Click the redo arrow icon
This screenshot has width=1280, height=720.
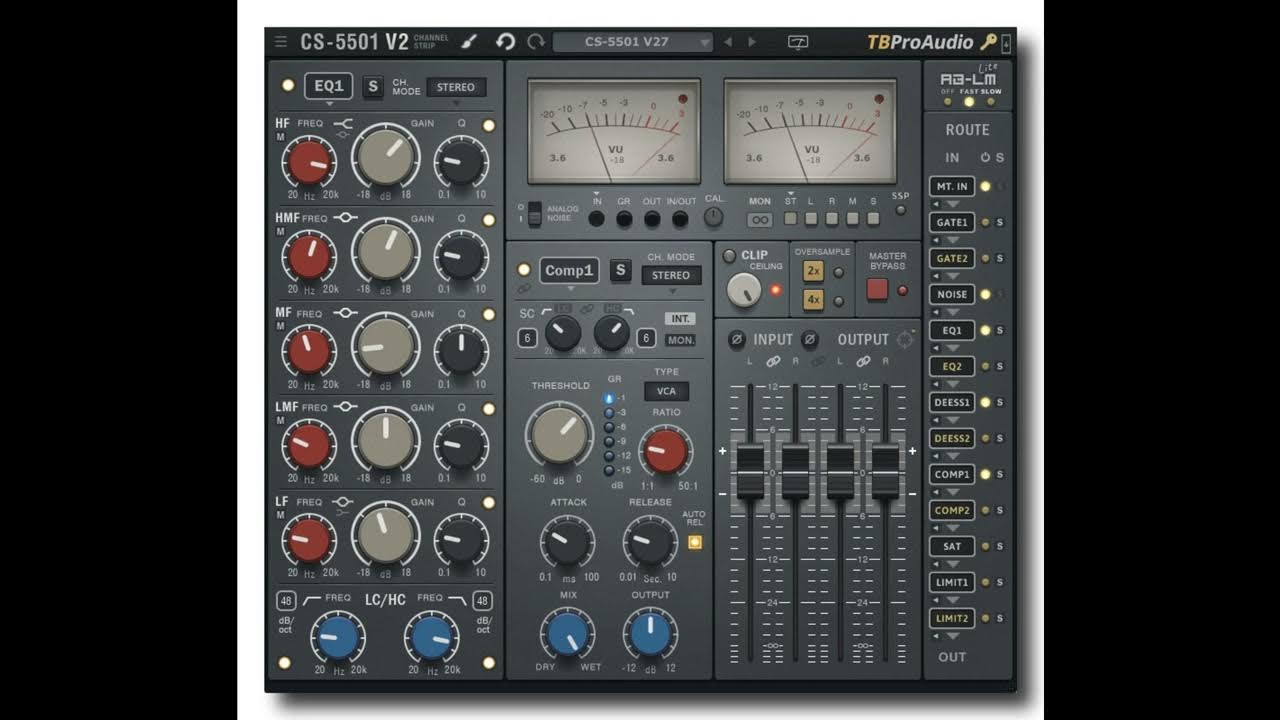[x=536, y=42]
